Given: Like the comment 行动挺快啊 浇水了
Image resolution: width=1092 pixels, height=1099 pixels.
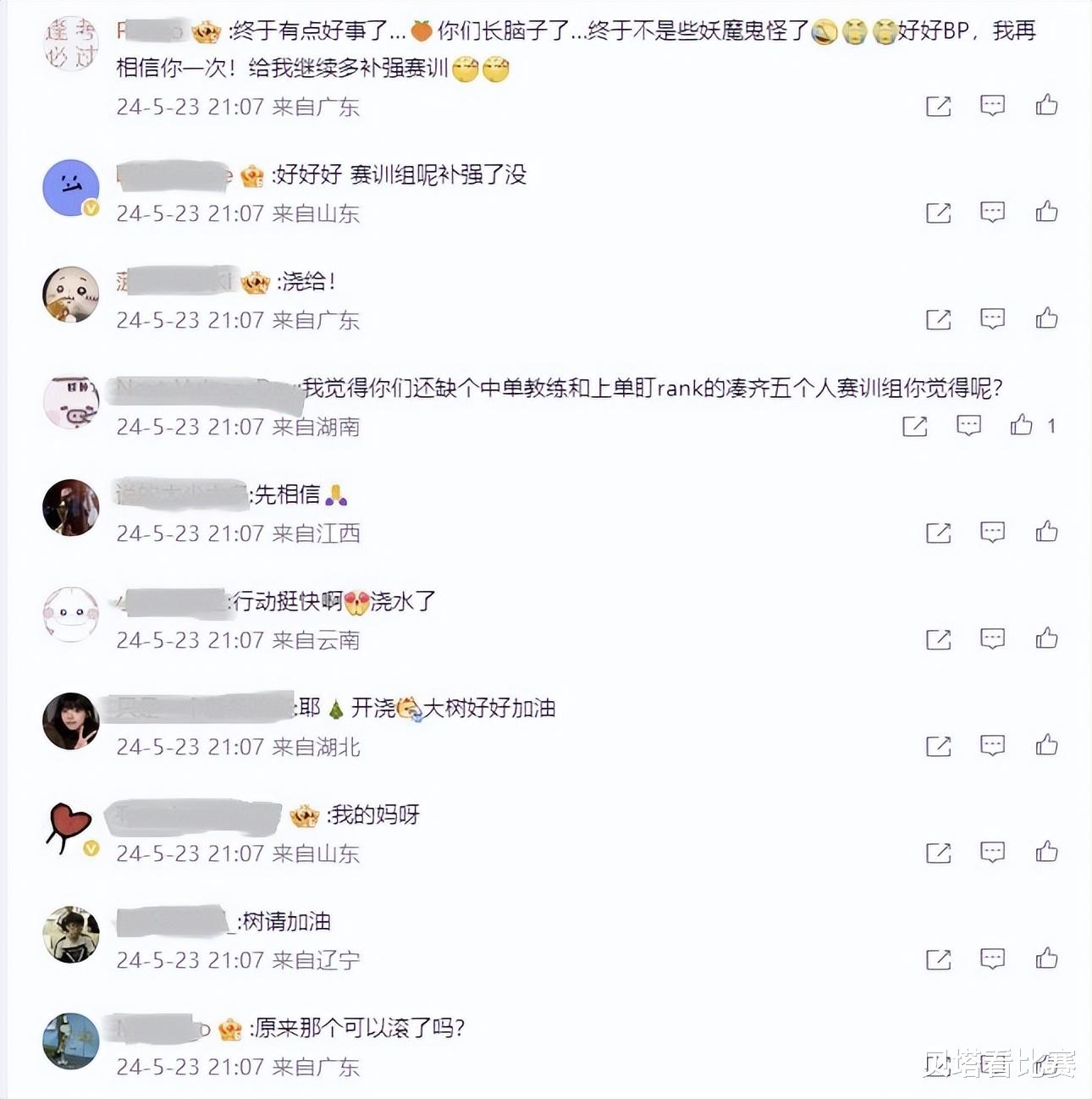Looking at the screenshot, I should pyautogui.click(x=1047, y=638).
